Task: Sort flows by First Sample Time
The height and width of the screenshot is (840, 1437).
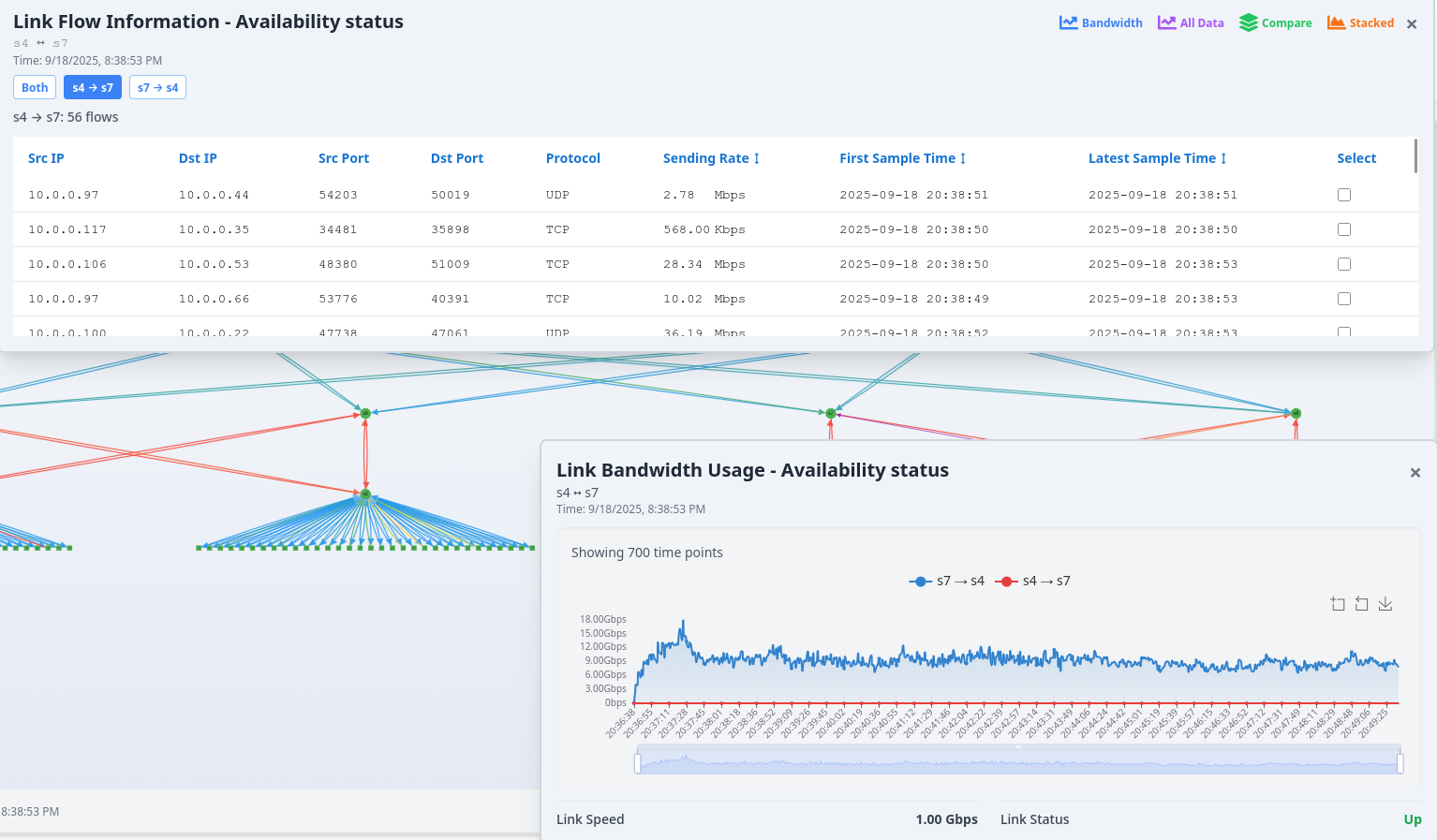Action: 902,158
